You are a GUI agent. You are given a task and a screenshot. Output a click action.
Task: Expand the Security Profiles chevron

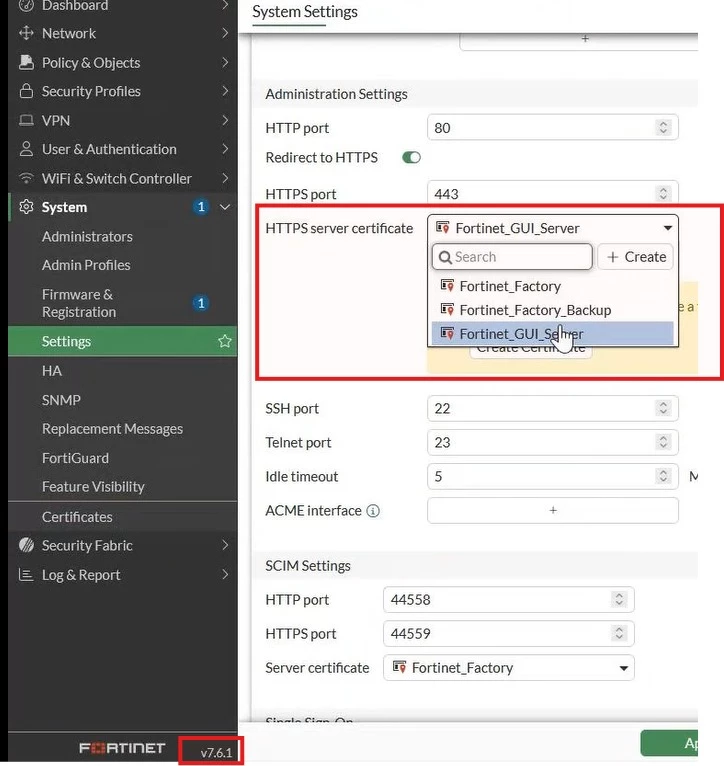[x=225, y=91]
